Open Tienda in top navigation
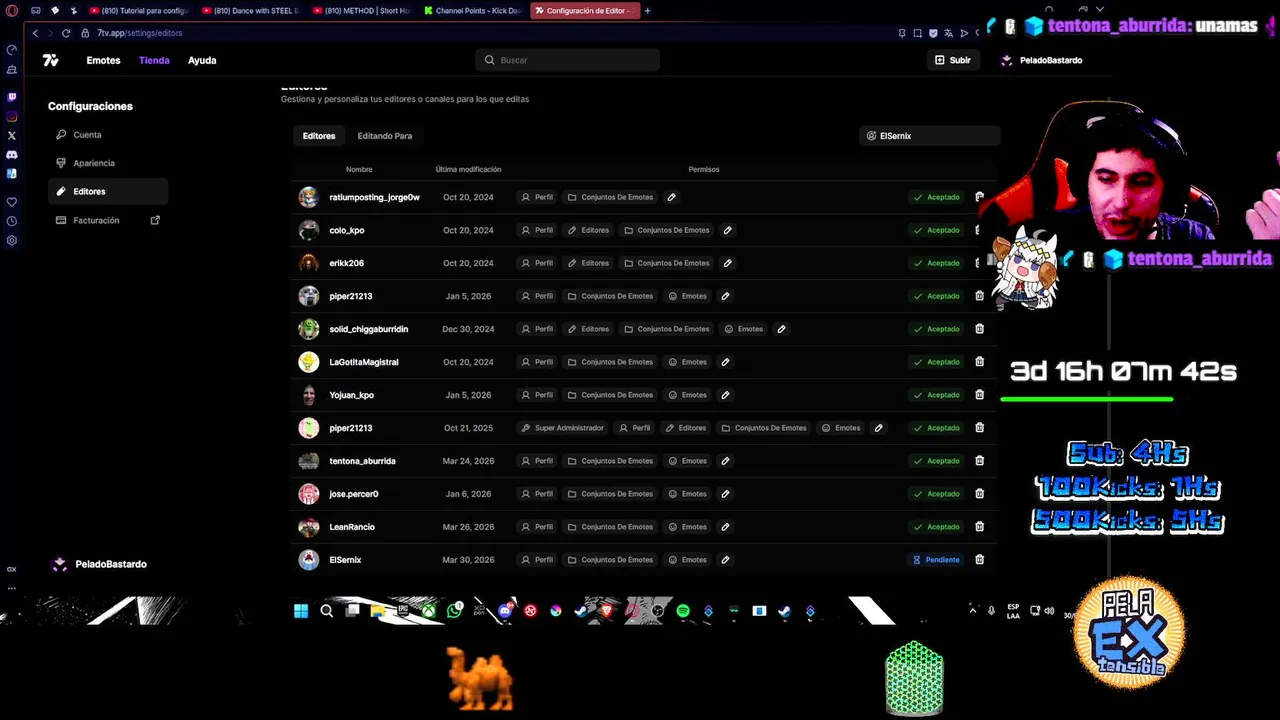Viewport: 1280px width, 720px height. point(154,60)
